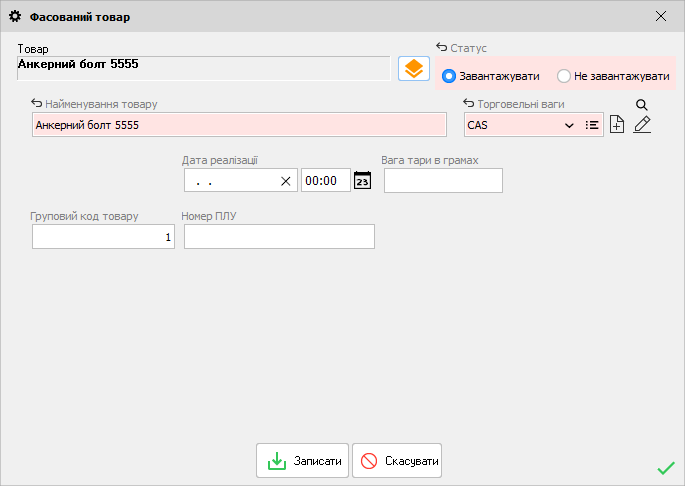Expand the CAS scales dropdown arrow
685x486 pixels.
pyautogui.click(x=569, y=125)
